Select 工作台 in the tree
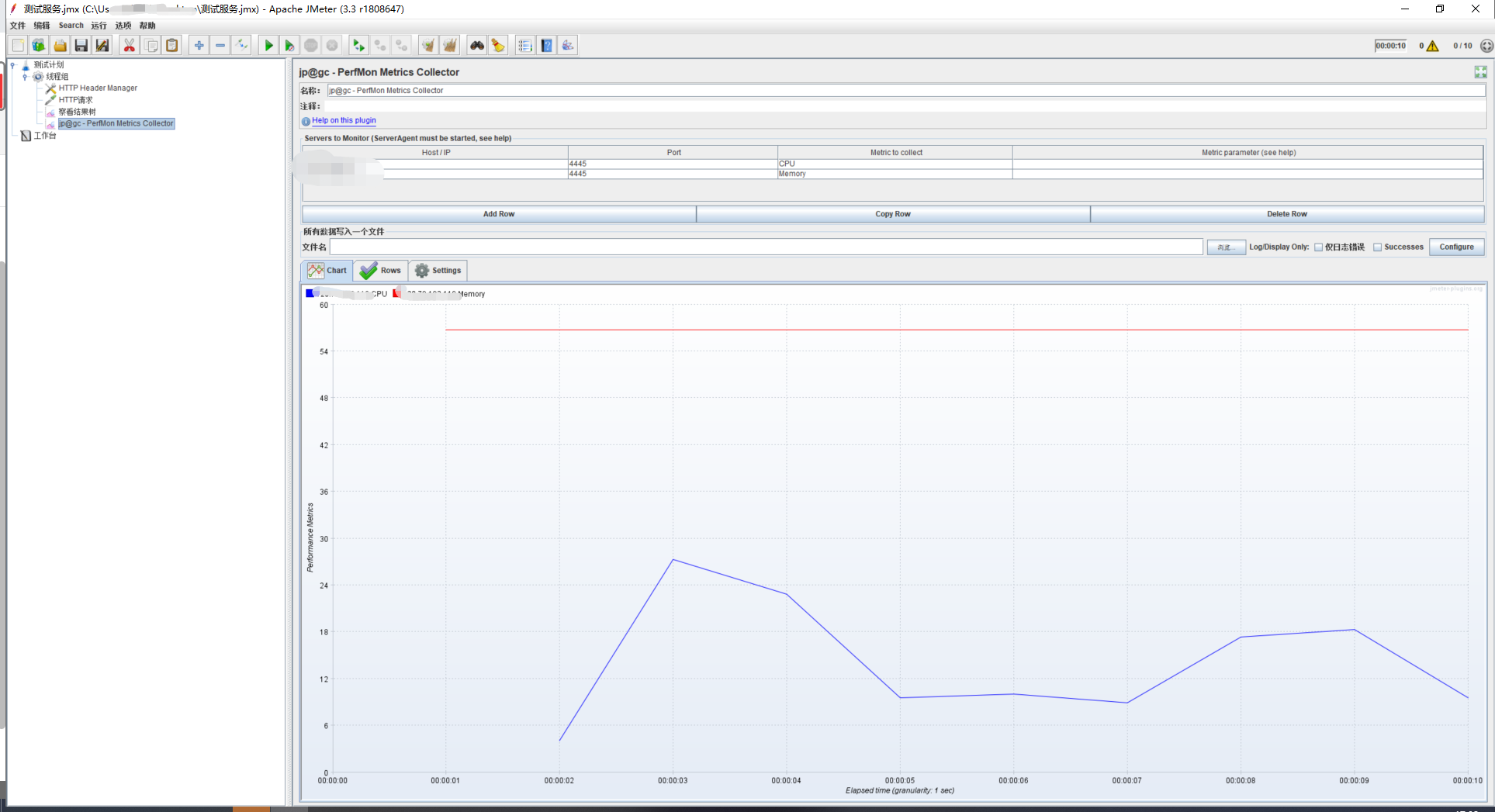 click(44, 136)
